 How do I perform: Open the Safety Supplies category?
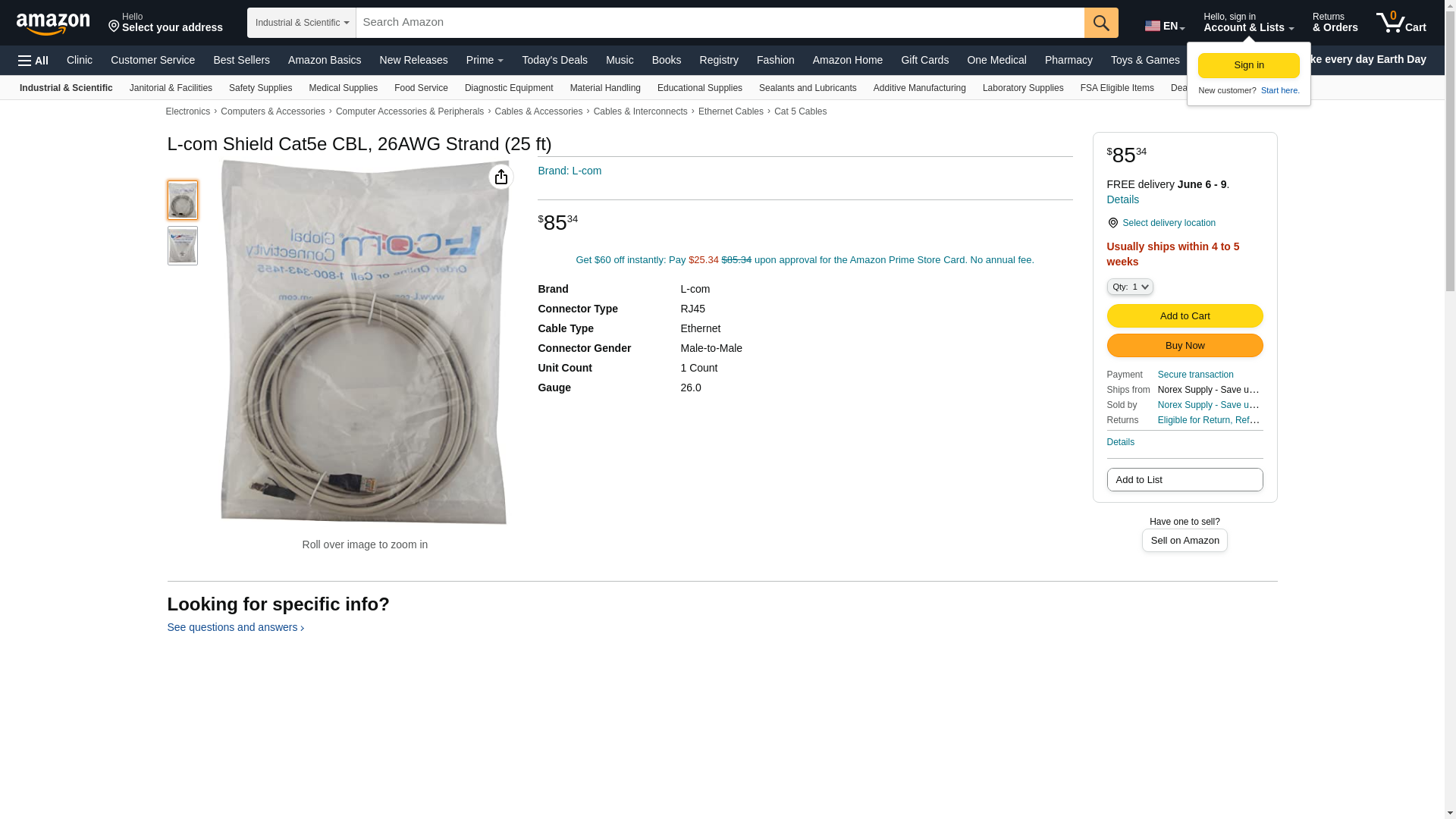(260, 88)
